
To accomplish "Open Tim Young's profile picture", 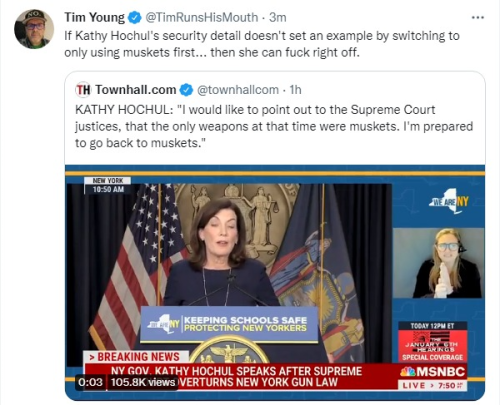I will (34, 29).
